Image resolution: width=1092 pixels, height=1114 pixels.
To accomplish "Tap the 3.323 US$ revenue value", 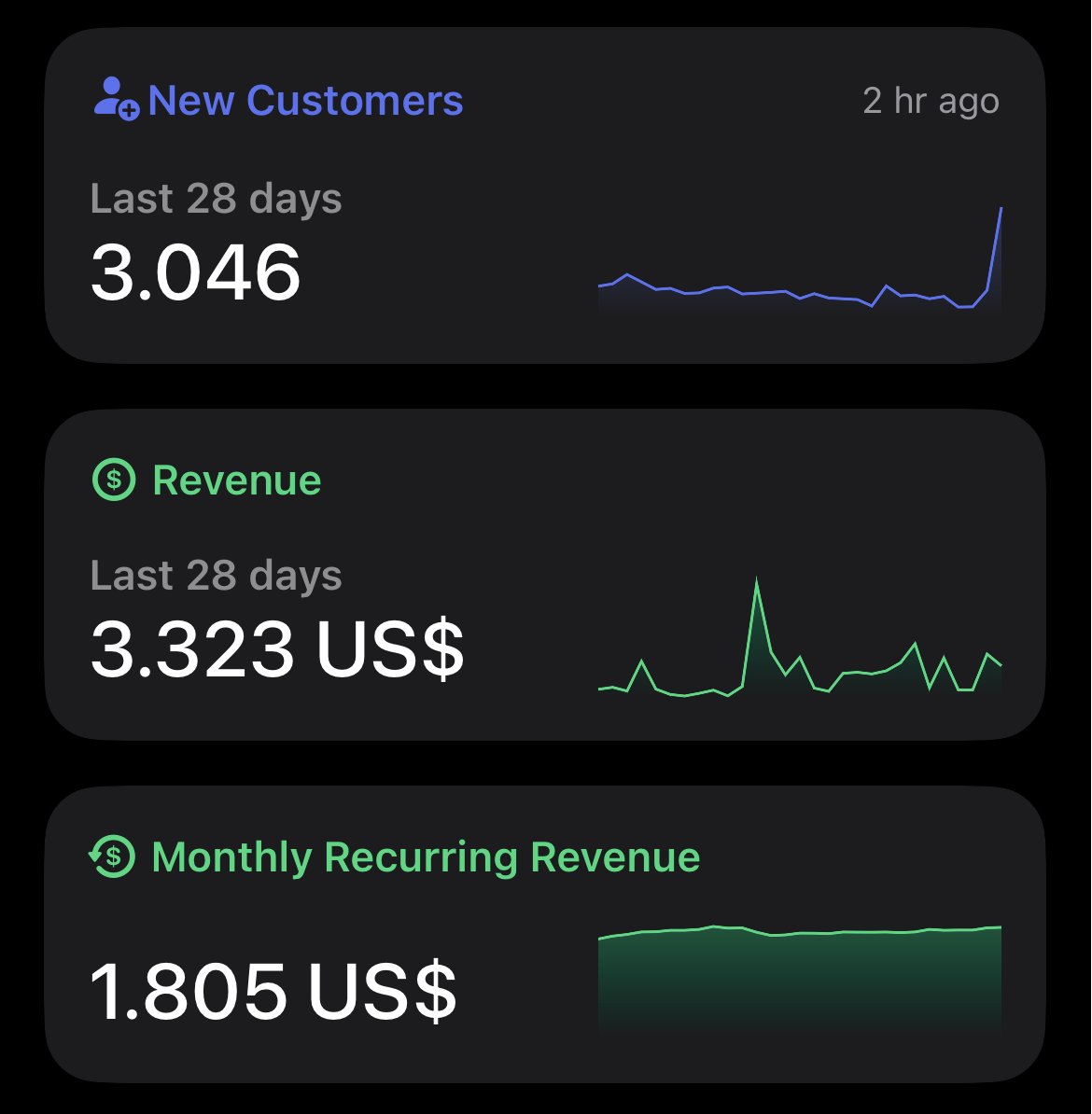I will pyautogui.click(x=277, y=649).
